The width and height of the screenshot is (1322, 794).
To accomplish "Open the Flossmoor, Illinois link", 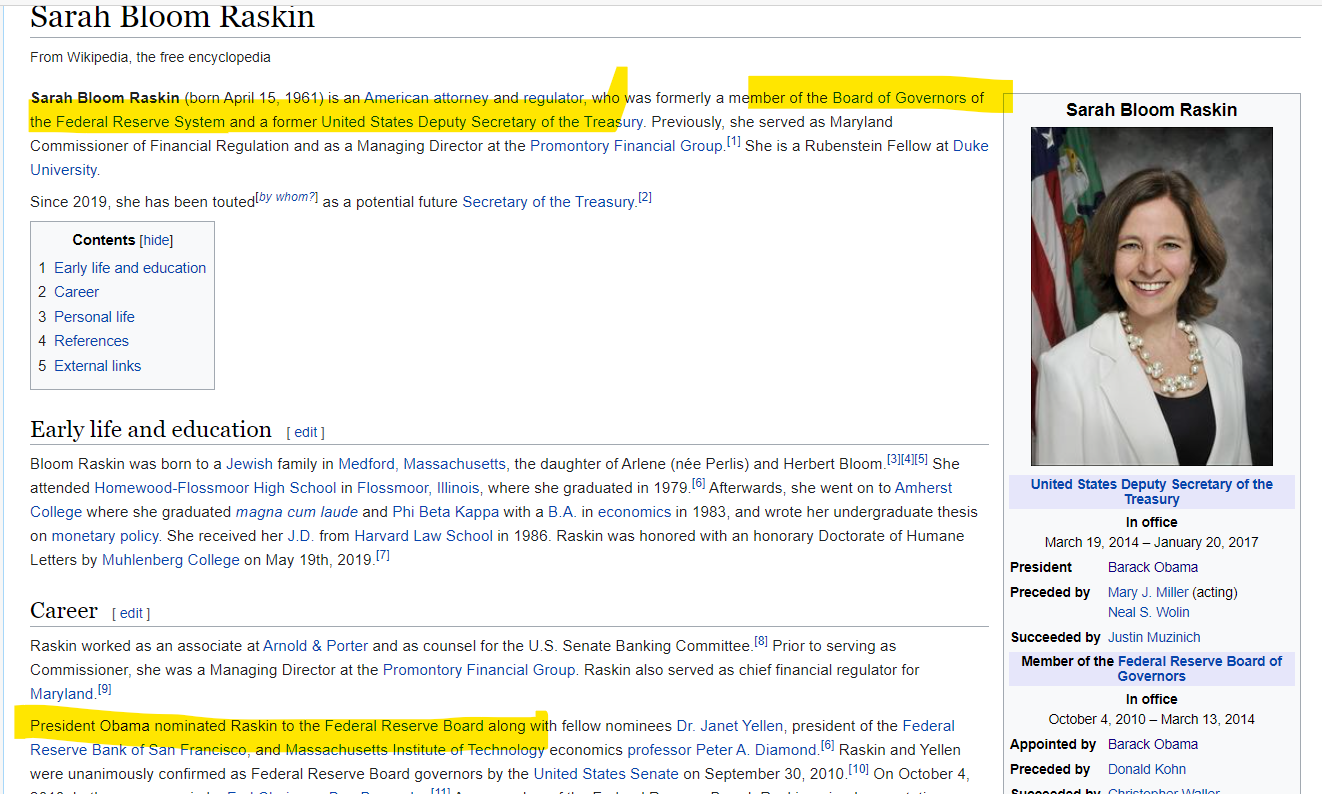I will pos(419,488).
